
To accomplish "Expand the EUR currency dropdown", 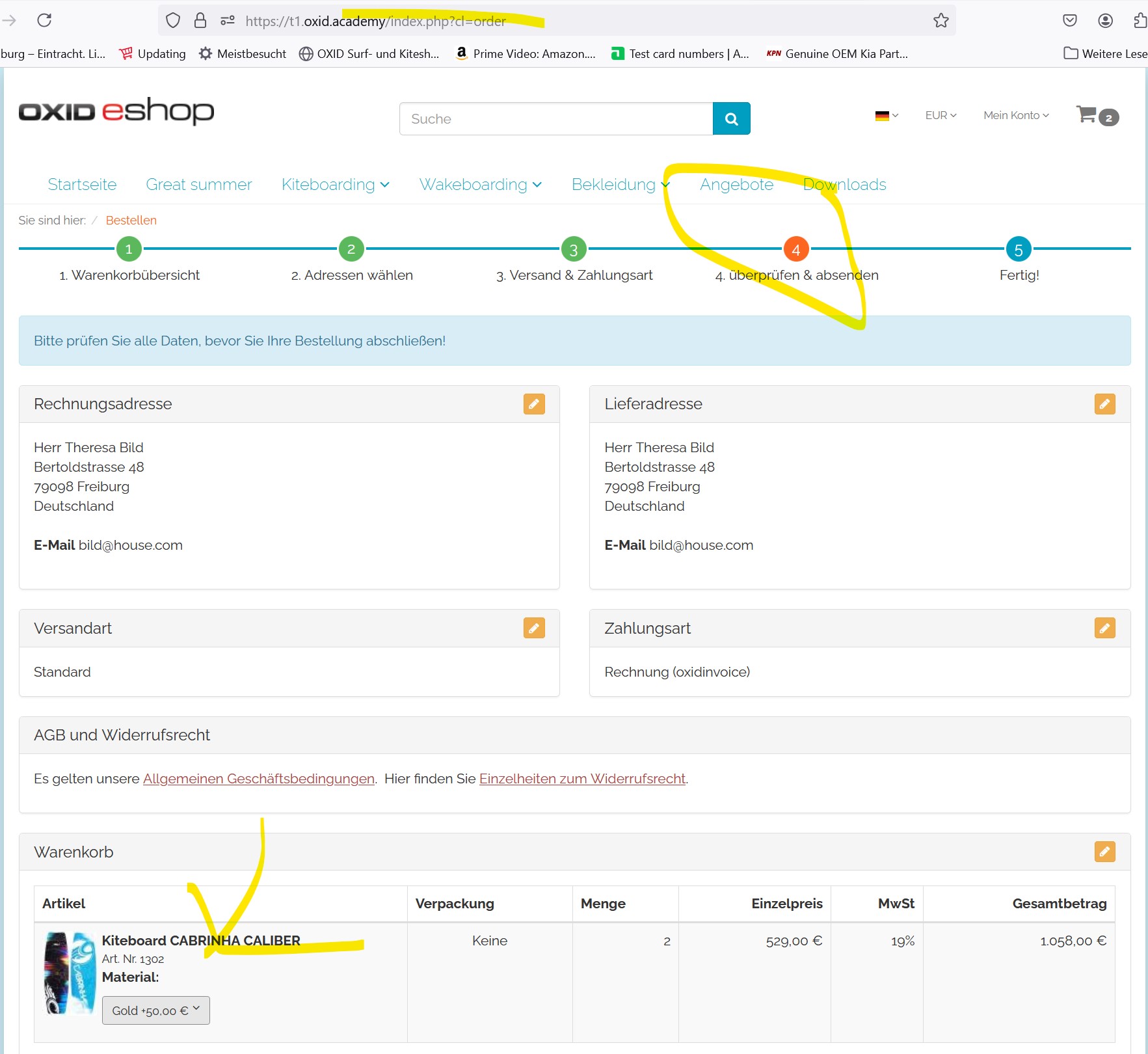I will pos(941,116).
